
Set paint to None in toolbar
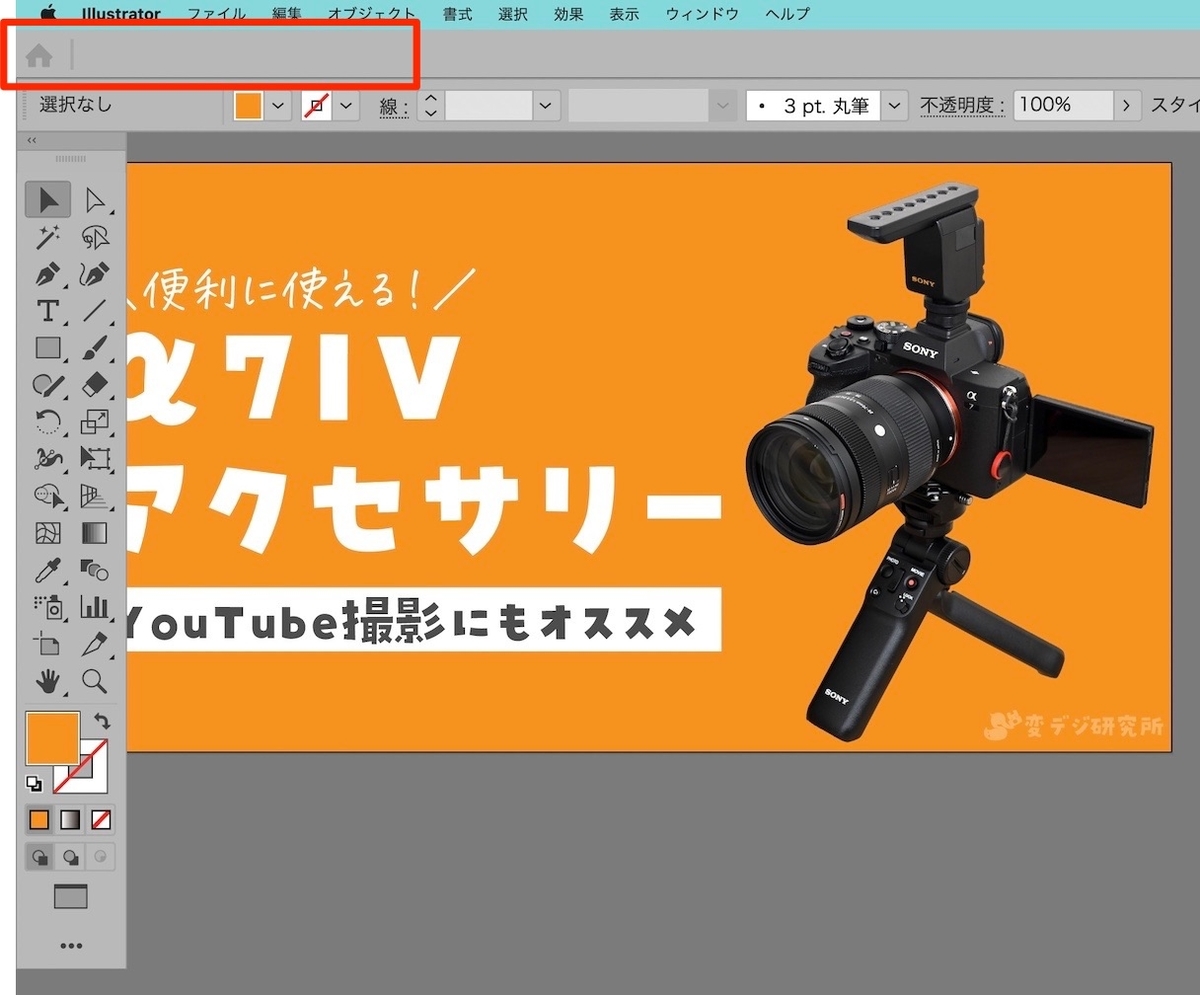click(x=101, y=820)
